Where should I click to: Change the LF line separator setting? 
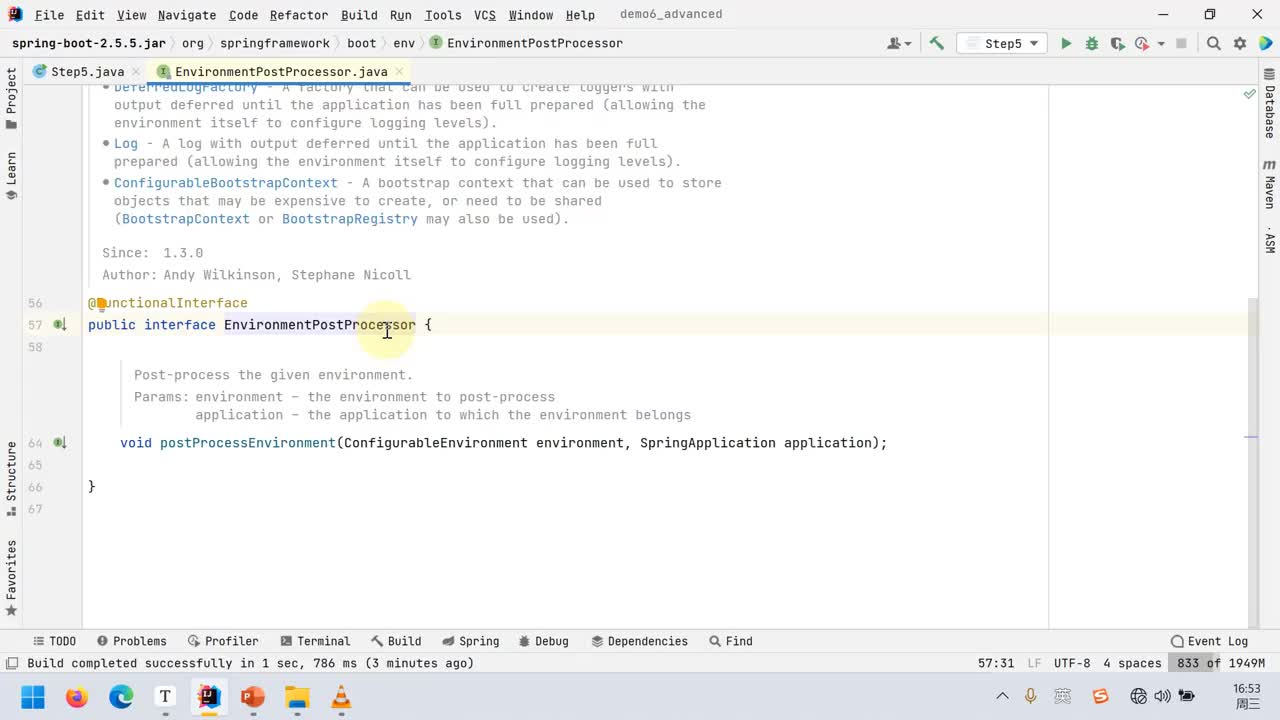click(x=1034, y=663)
